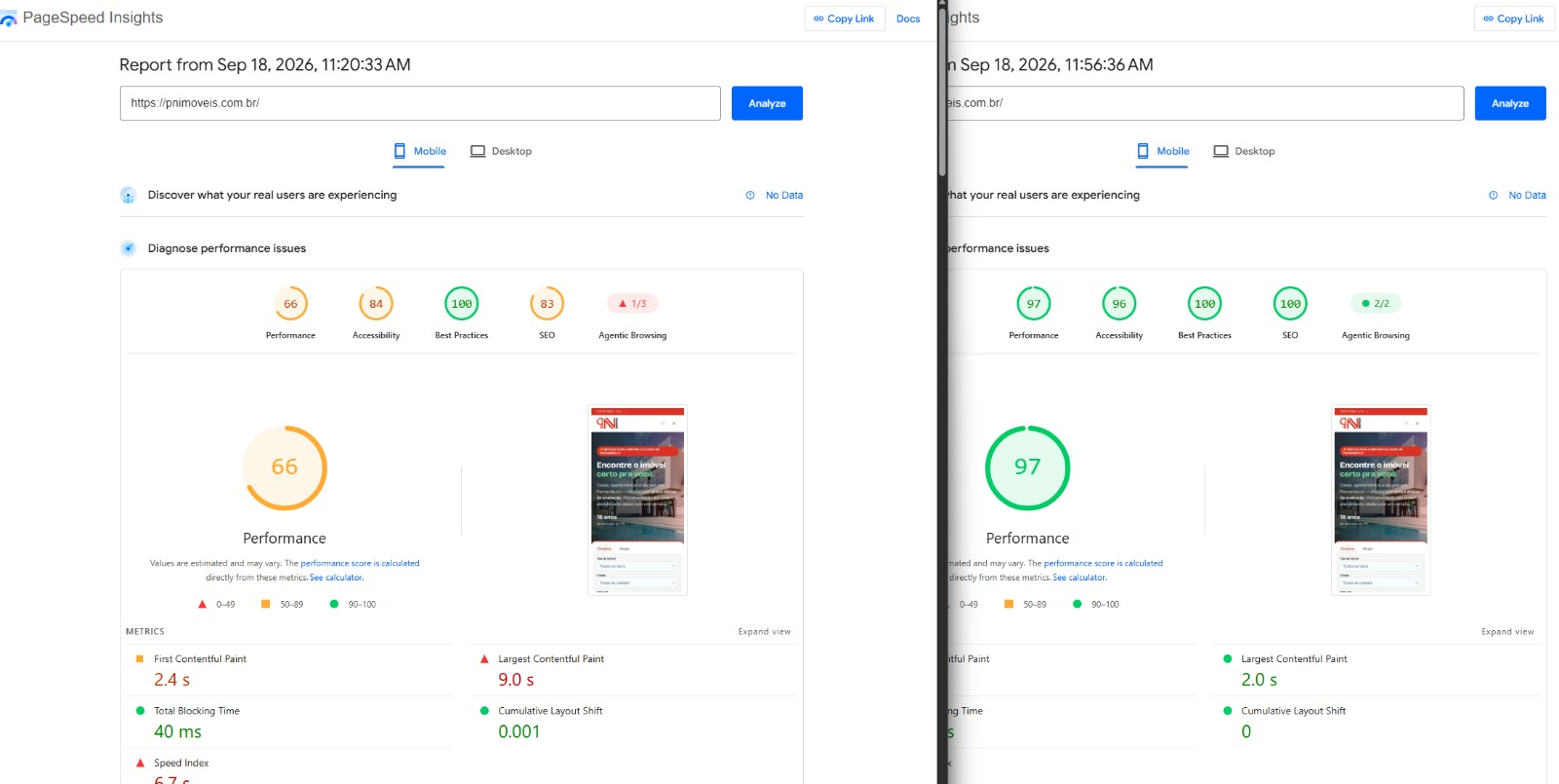
Task: Expand view of metrics in the 66-score report
Action: (765, 632)
